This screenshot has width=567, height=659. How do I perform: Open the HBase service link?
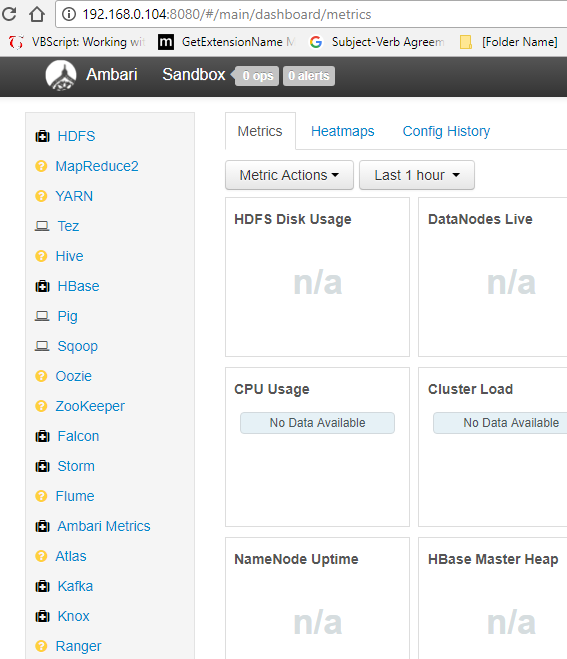point(79,286)
